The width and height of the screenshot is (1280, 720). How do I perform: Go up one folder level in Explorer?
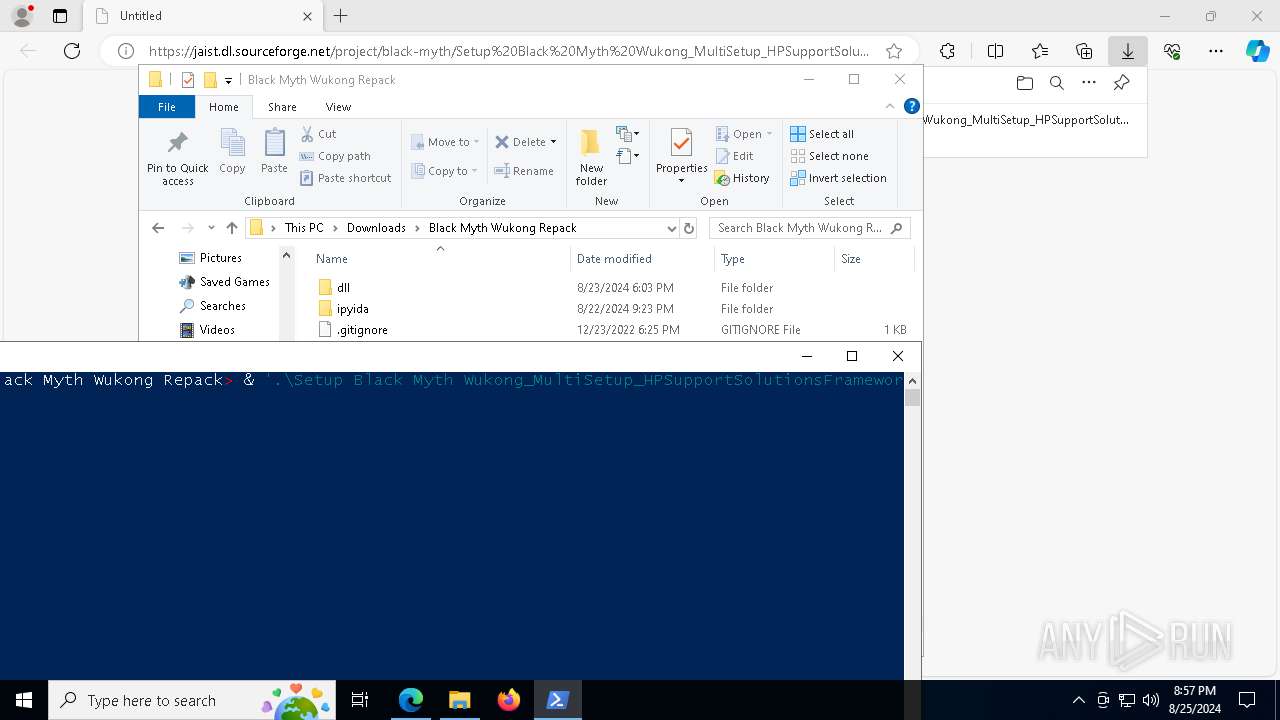click(x=232, y=228)
